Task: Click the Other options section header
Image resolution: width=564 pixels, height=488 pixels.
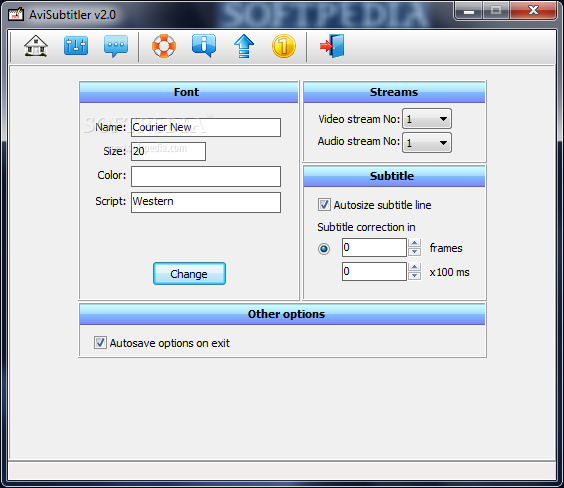Action: click(282, 314)
